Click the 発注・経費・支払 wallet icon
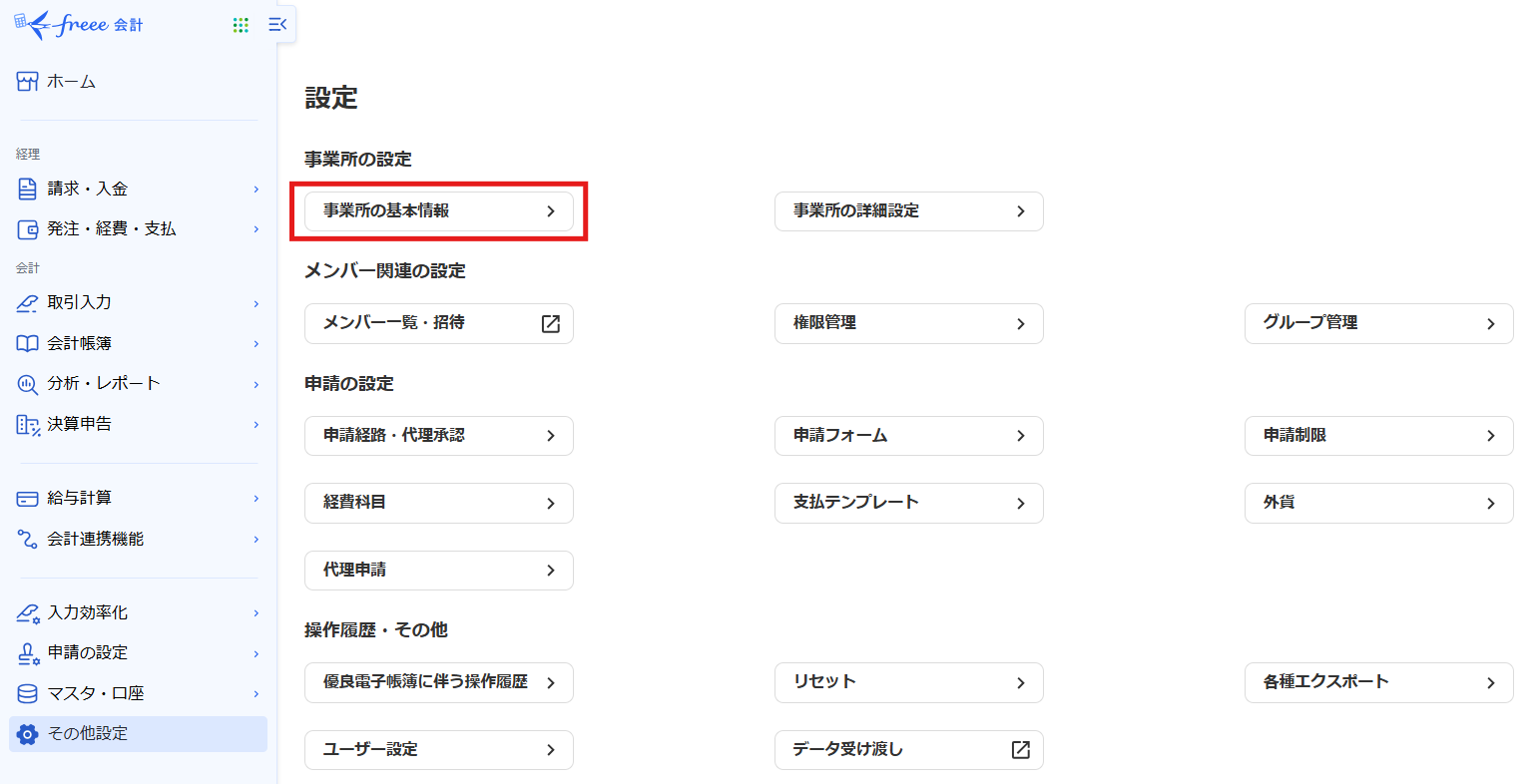 [x=28, y=229]
